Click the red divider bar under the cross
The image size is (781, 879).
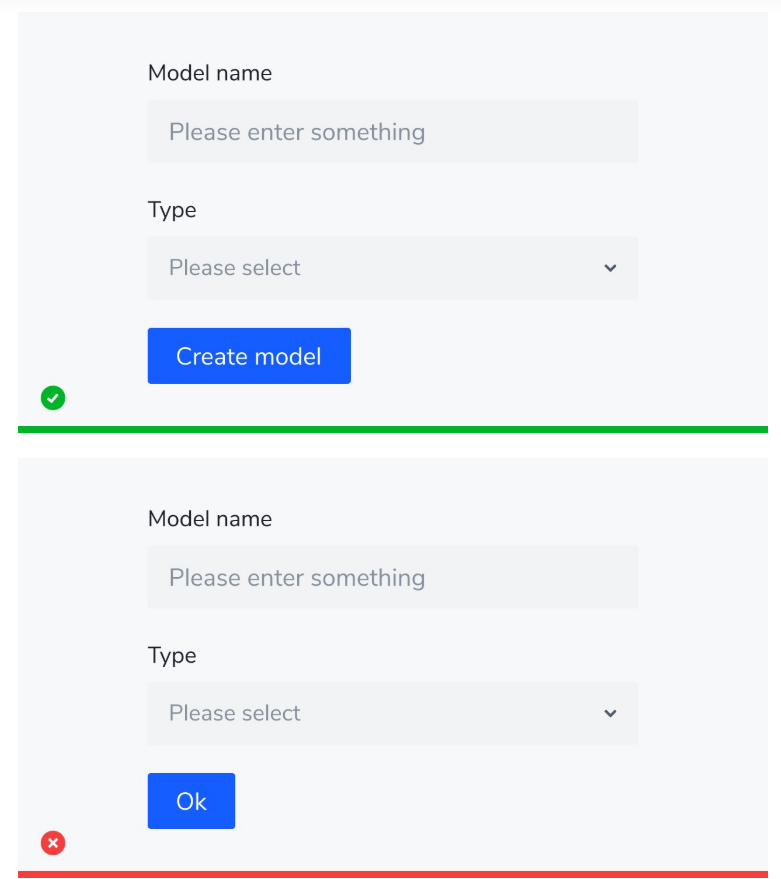(x=392, y=874)
